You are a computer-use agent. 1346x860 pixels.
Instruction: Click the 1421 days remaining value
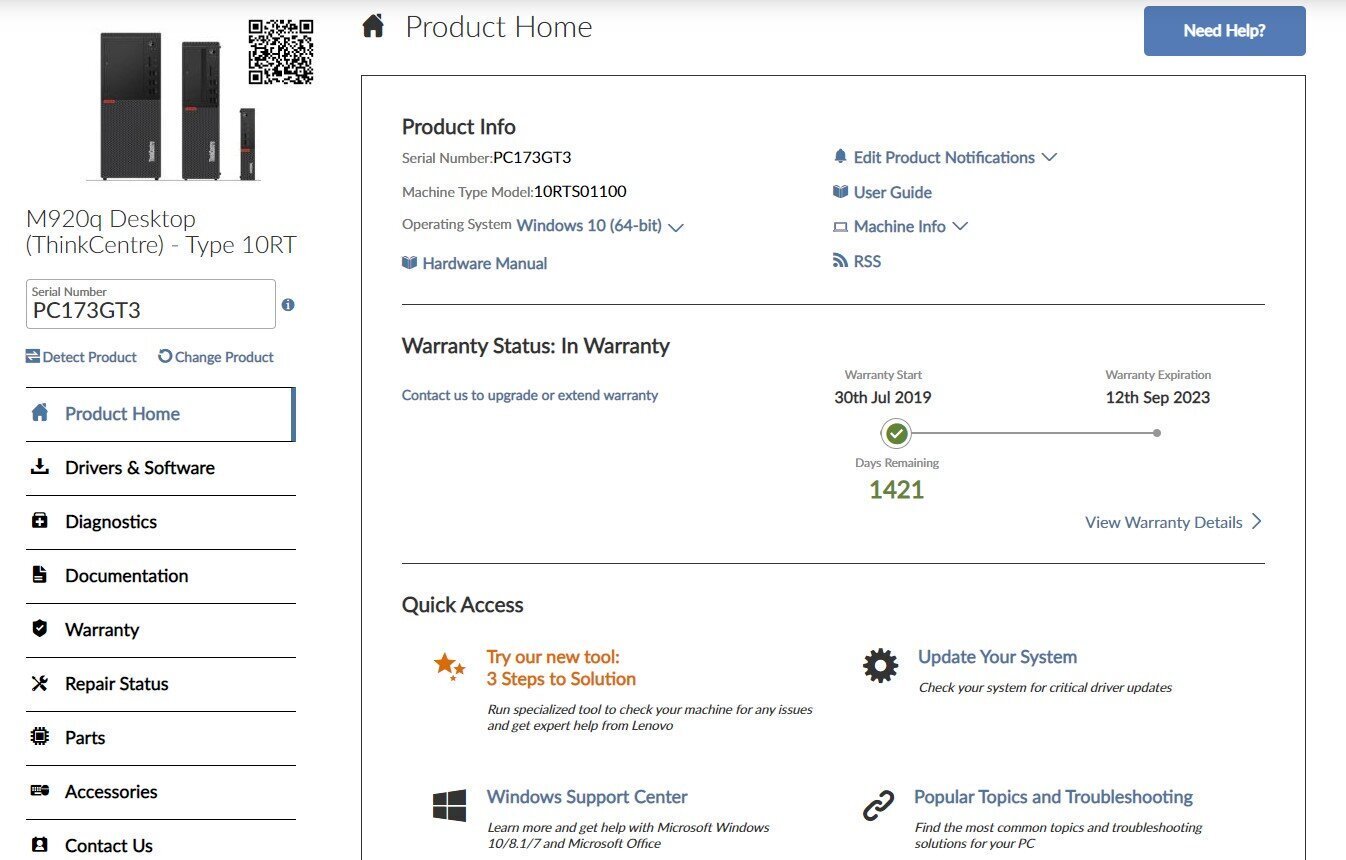pyautogui.click(x=896, y=490)
